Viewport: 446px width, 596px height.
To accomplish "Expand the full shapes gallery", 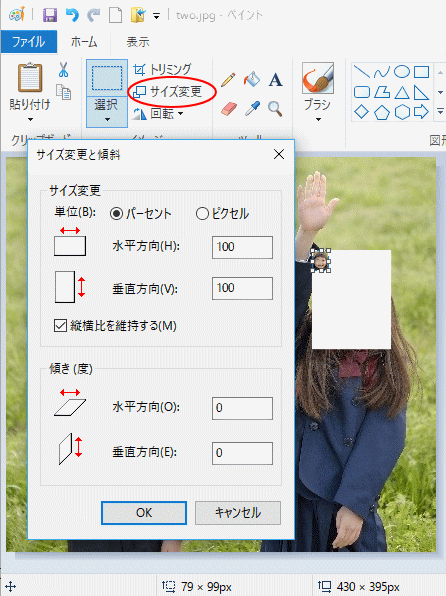I will 440,112.
